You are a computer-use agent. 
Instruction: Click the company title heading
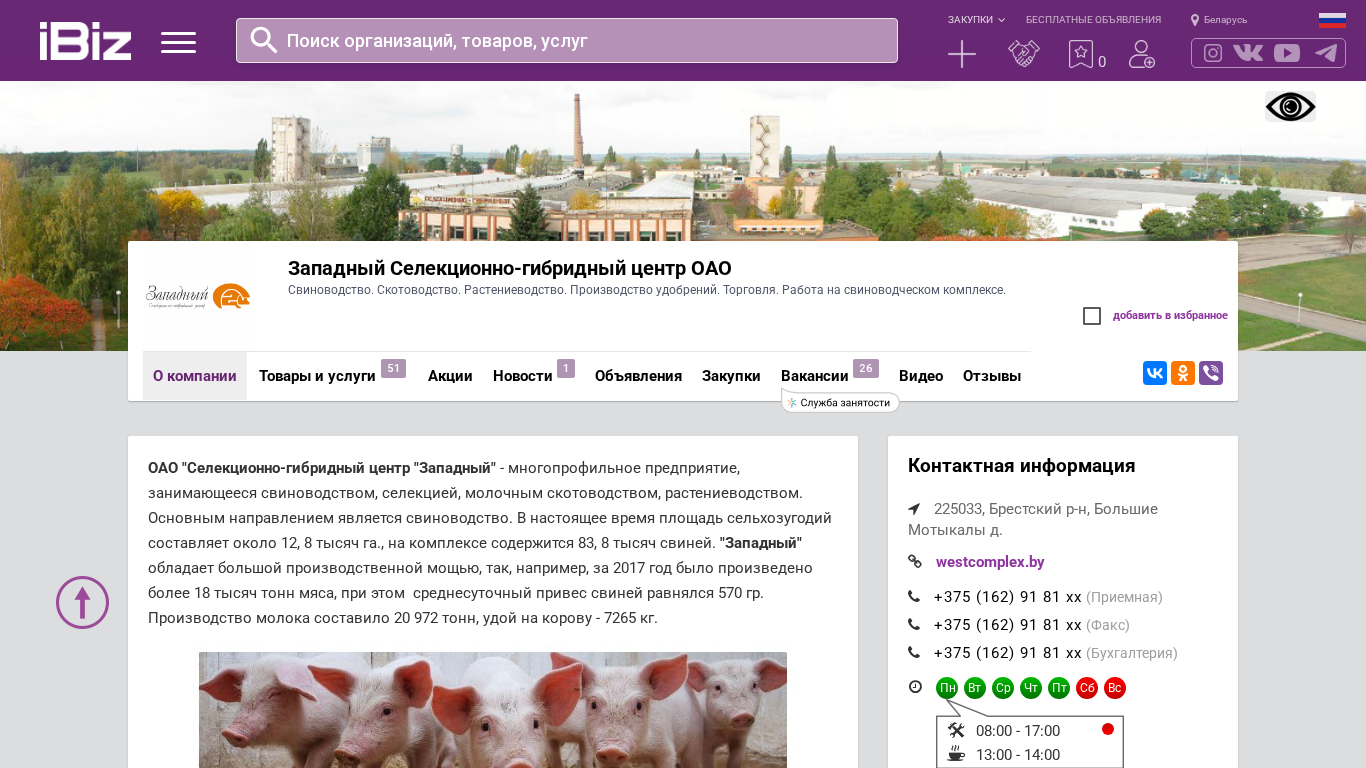coord(510,268)
